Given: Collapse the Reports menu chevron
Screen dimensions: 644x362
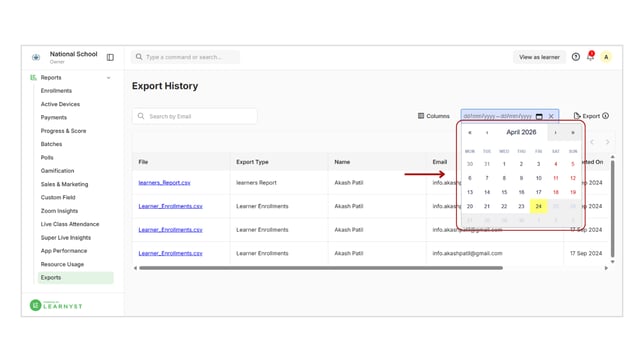Looking at the screenshot, I should pyautogui.click(x=109, y=78).
